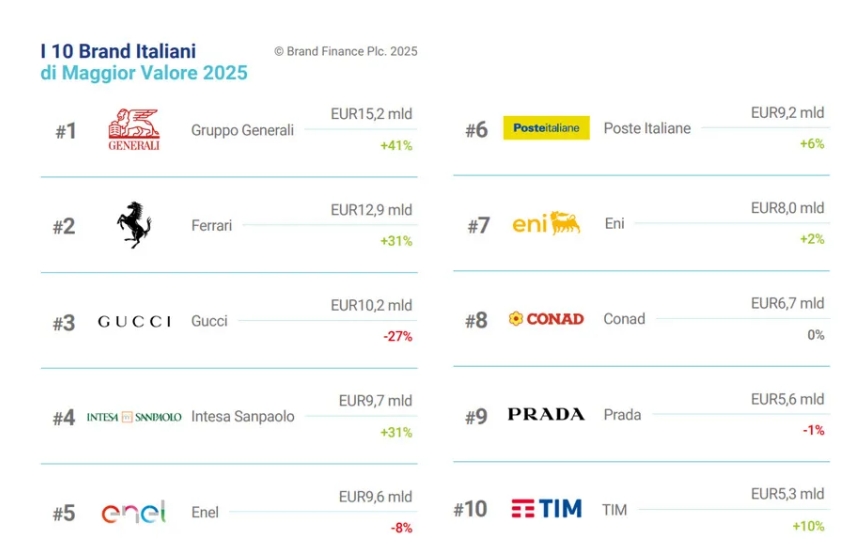Click the TIM logo

[x=546, y=509]
